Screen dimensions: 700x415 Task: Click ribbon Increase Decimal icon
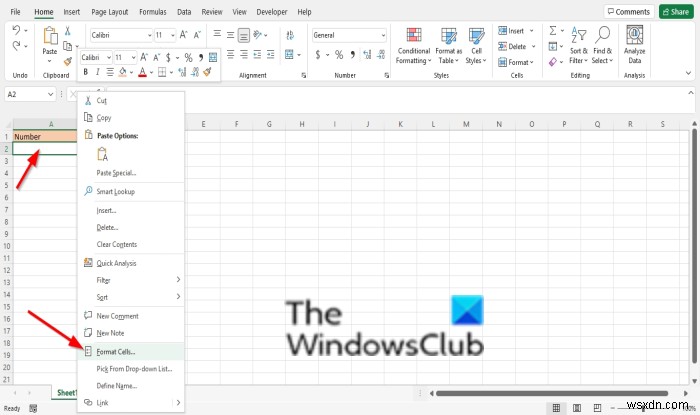[367, 54]
